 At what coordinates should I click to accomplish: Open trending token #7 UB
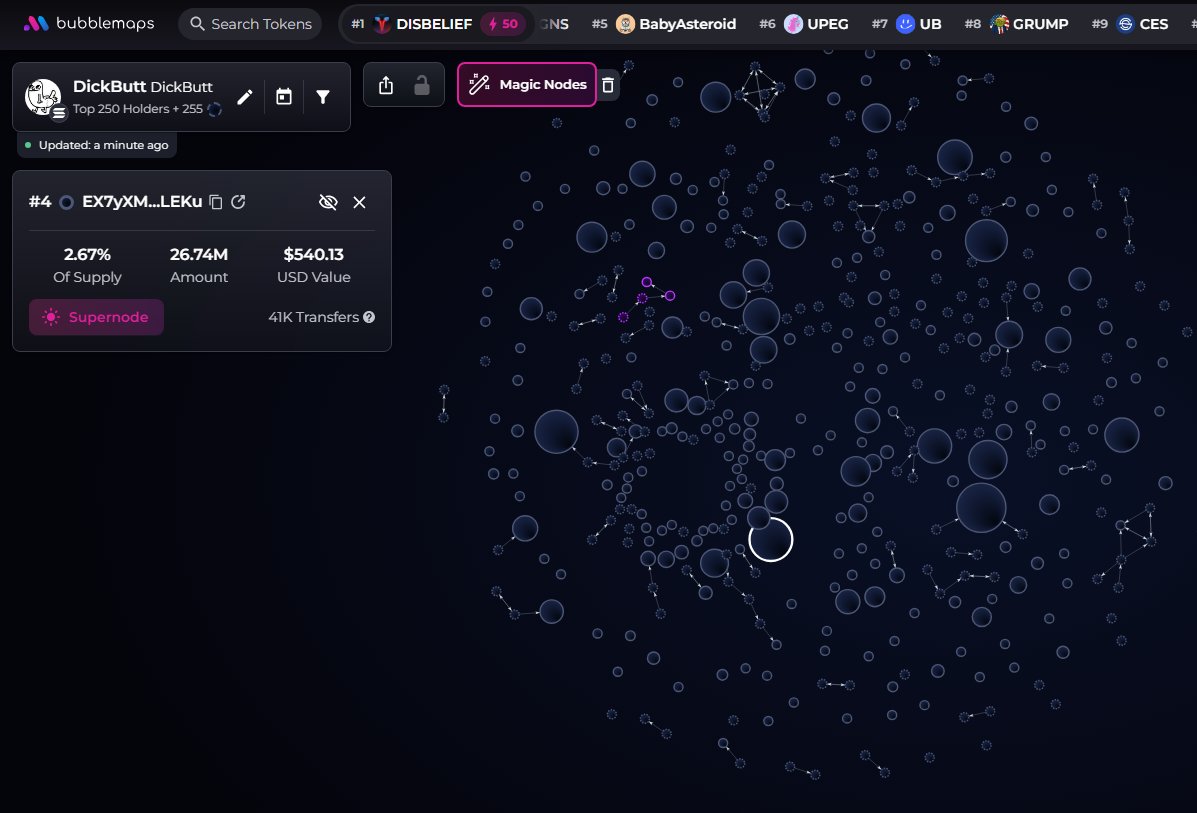click(x=906, y=24)
